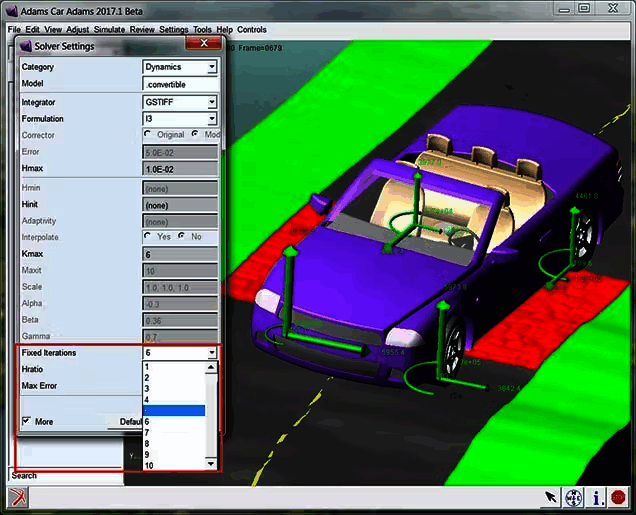Open the Review menu

click(x=142, y=30)
